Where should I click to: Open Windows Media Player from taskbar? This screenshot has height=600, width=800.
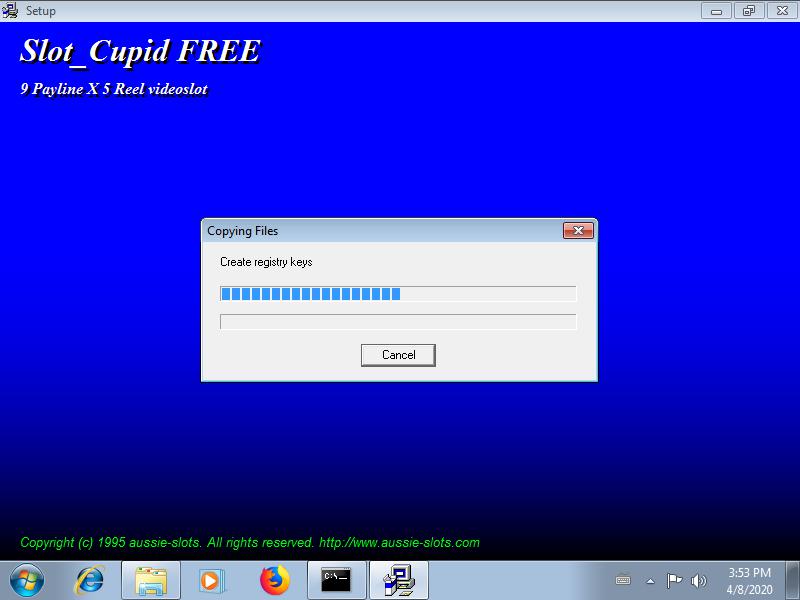211,581
